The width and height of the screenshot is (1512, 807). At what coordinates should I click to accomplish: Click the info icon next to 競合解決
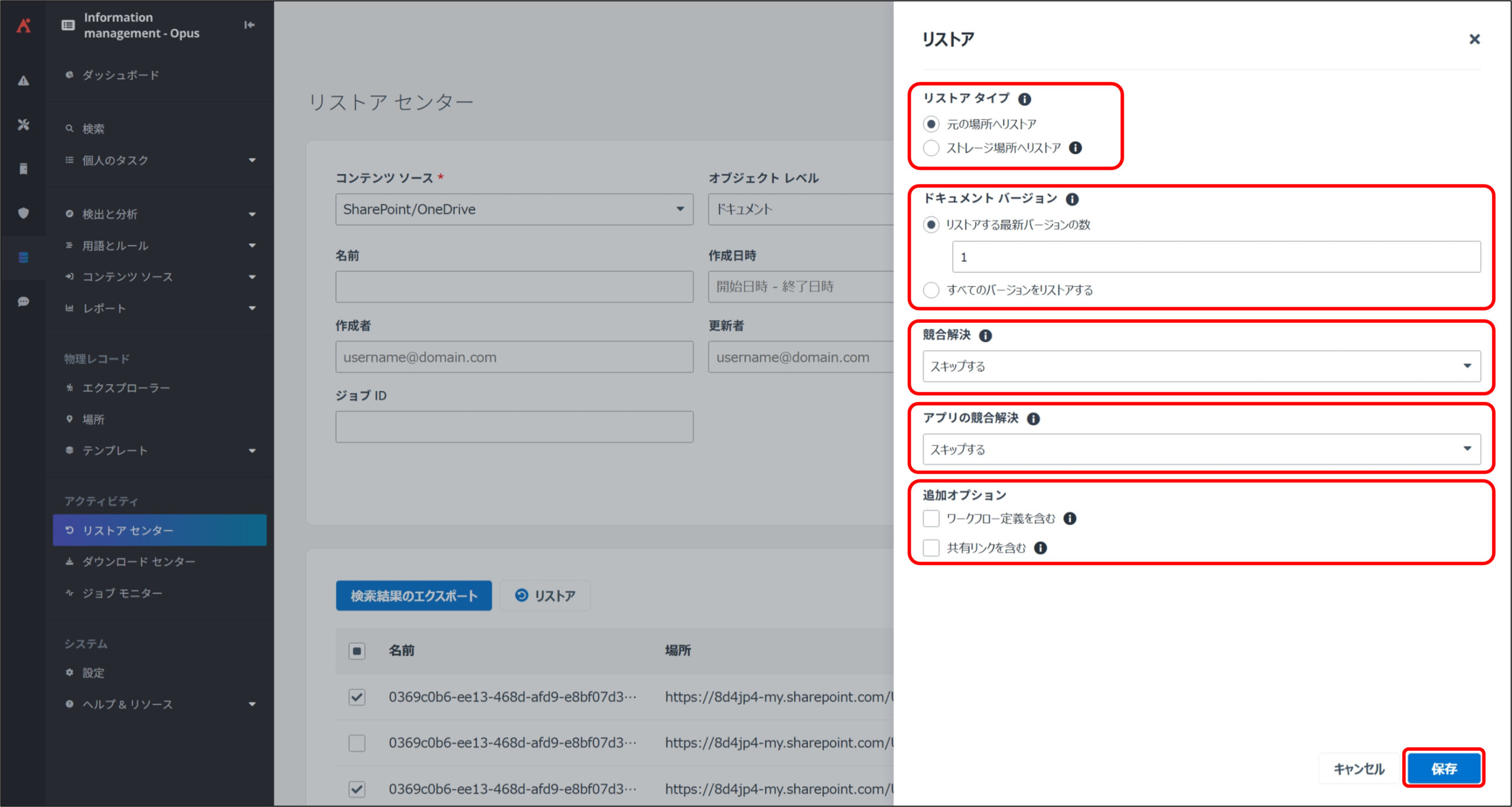tap(985, 335)
